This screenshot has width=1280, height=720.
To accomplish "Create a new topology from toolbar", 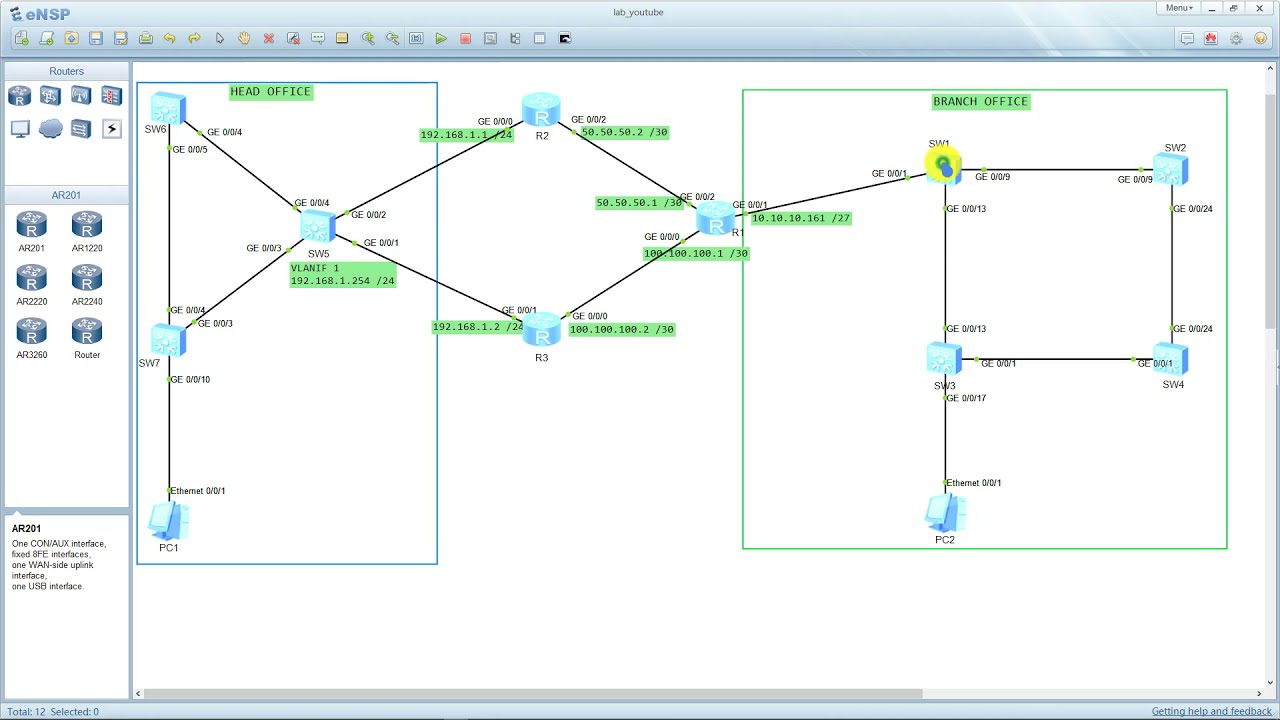I will tap(22, 38).
